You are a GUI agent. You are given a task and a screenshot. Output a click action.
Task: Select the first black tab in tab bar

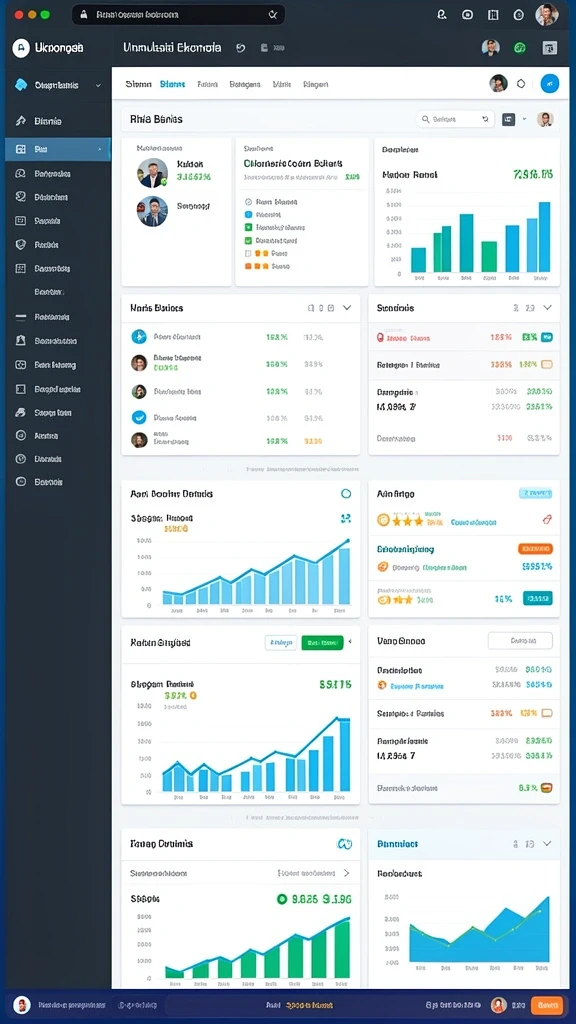tap(138, 84)
